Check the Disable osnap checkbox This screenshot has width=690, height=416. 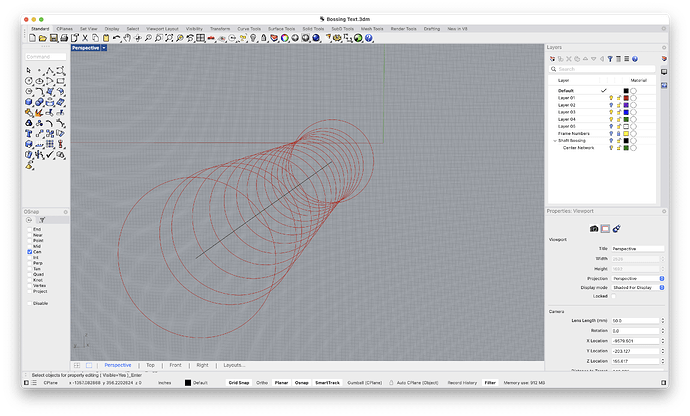click(x=29, y=303)
